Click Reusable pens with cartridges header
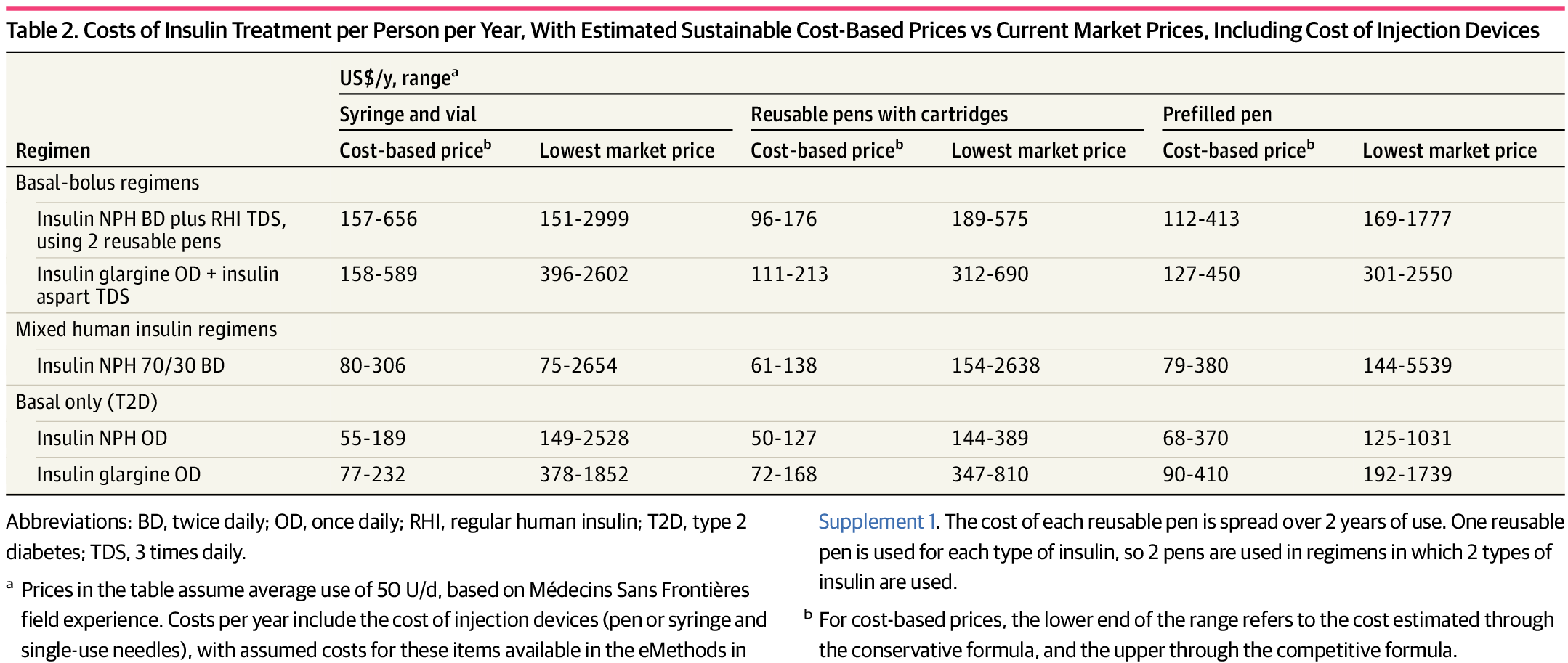The width and height of the screenshot is (1568, 663). click(x=879, y=115)
